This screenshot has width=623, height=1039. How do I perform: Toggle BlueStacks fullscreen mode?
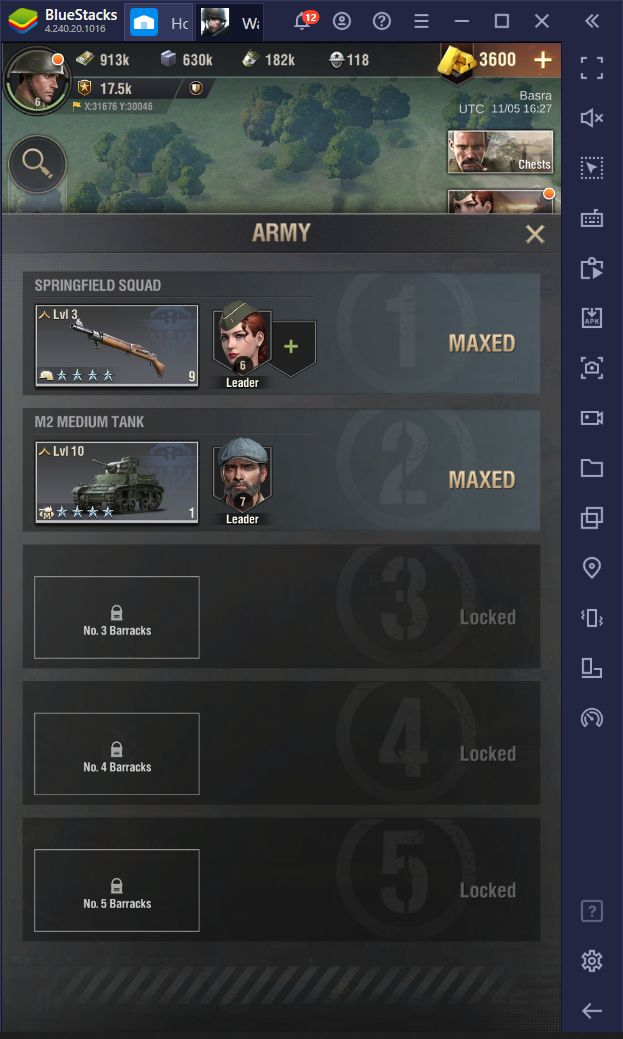click(591, 68)
